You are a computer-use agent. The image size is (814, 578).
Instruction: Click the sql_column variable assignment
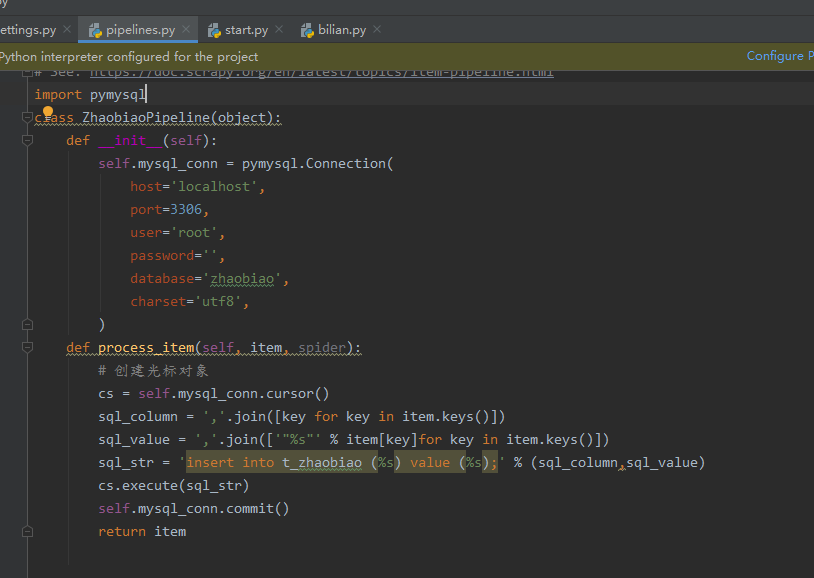[302, 416]
